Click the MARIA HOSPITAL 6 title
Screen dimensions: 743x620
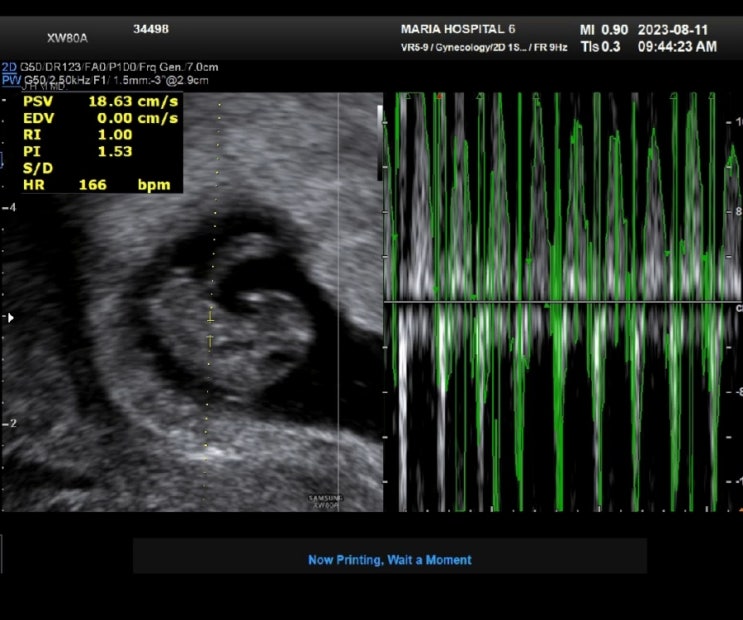(x=458, y=29)
